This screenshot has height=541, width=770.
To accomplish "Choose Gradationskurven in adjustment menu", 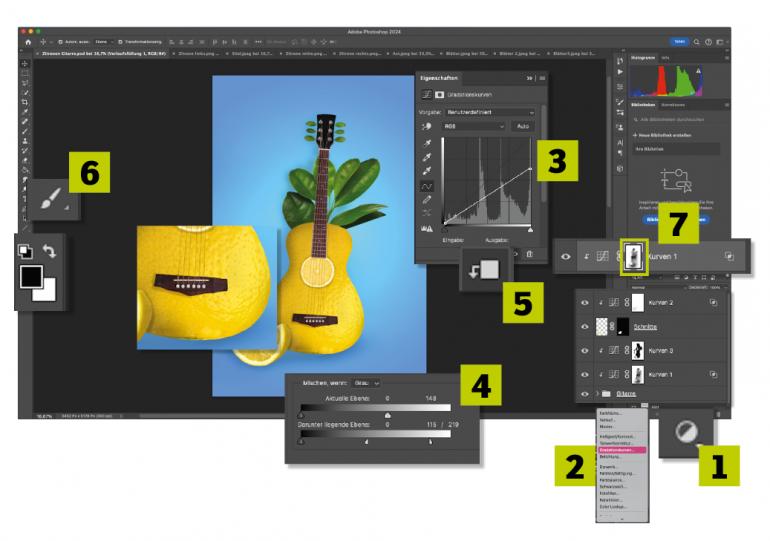I will pos(622,450).
